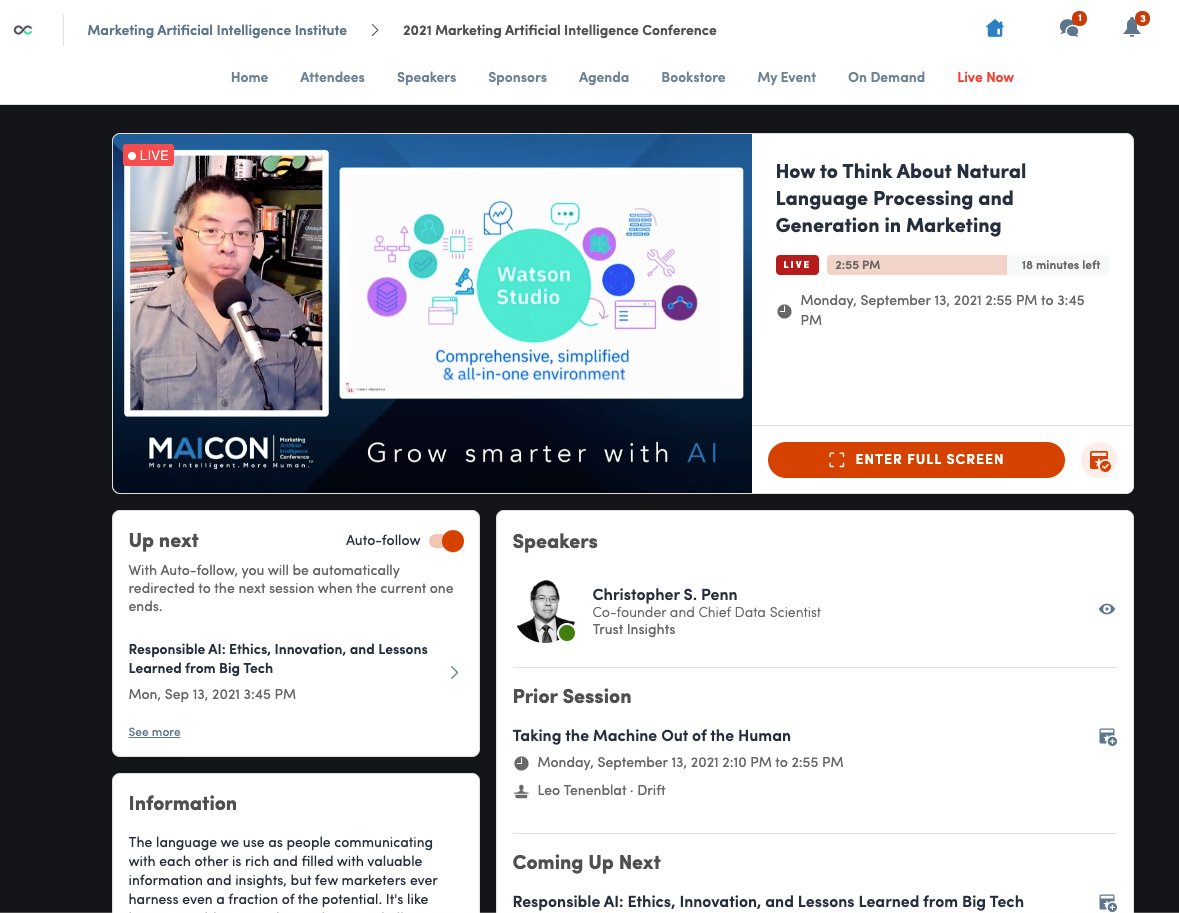Screen dimensions: 1179x913
Task: Go to Home tab
Action: click(250, 77)
